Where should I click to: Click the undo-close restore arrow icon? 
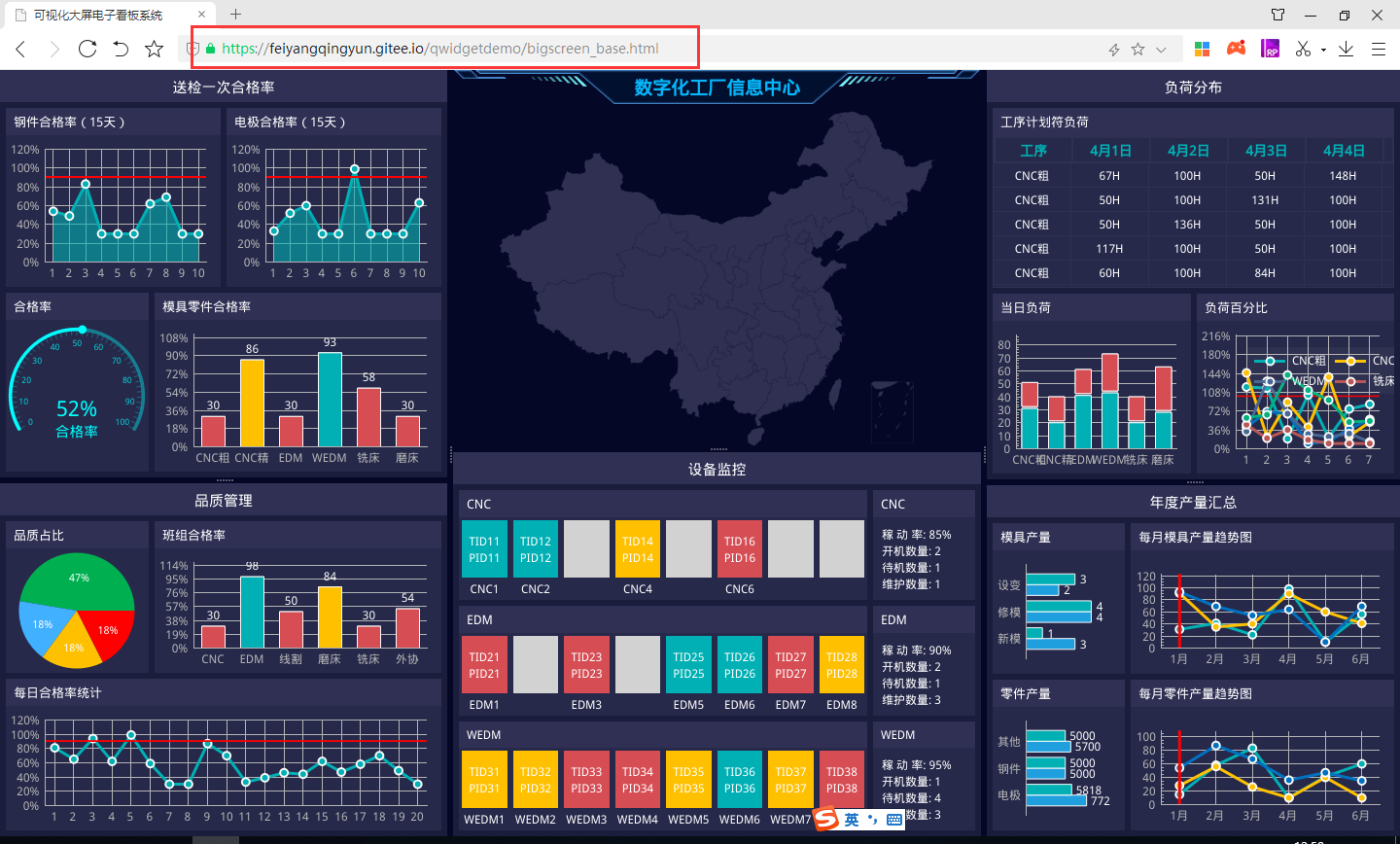[121, 49]
